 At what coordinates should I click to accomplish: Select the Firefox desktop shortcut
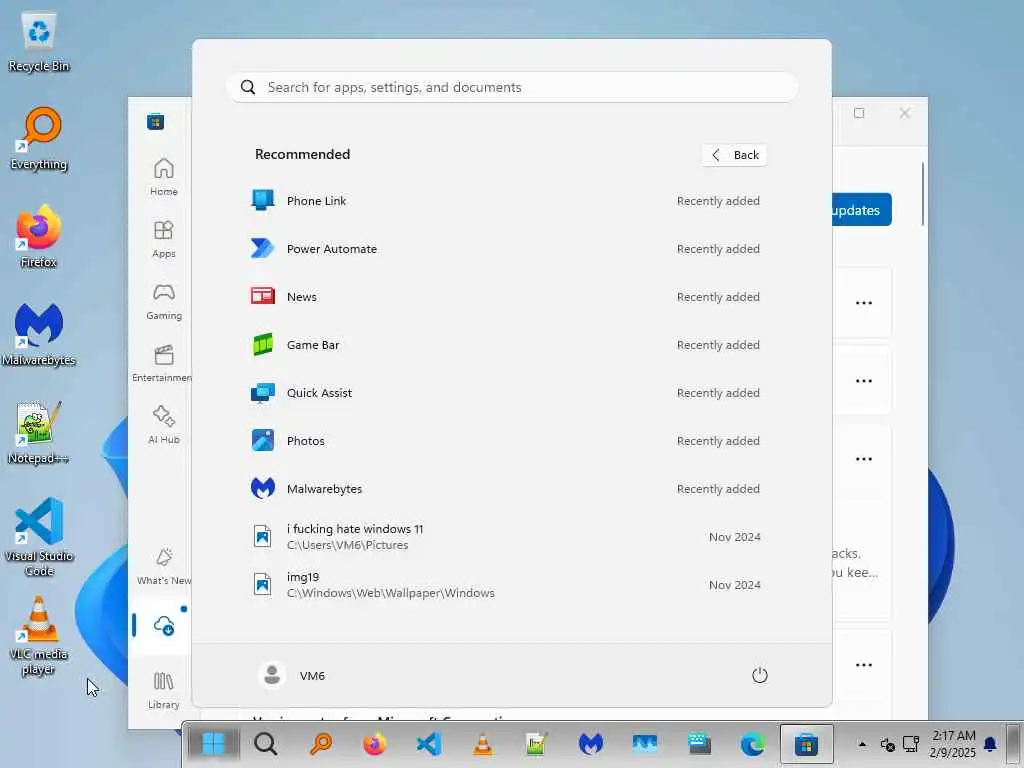click(x=39, y=237)
